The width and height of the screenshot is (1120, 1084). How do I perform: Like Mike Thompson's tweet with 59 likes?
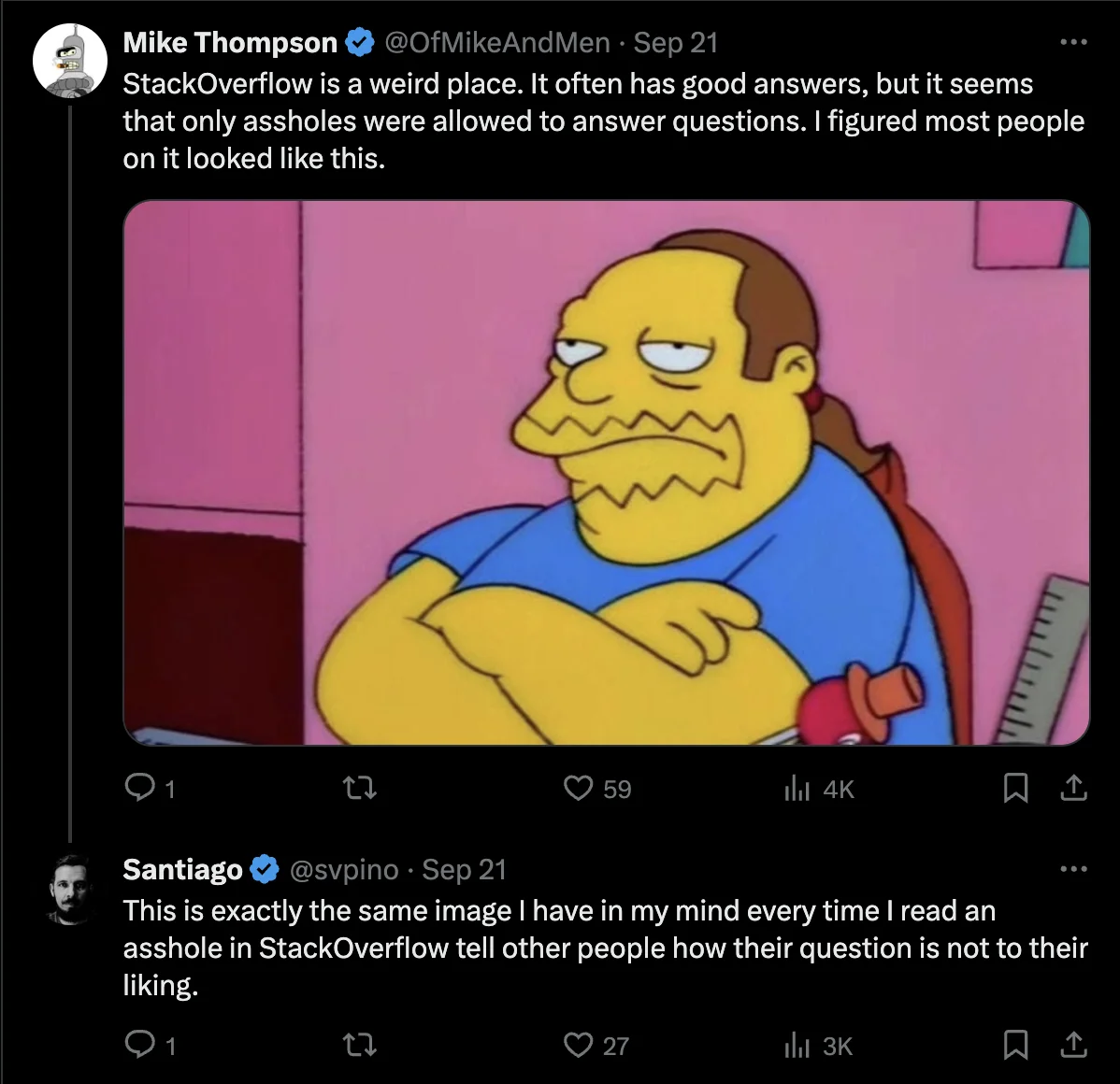tap(578, 789)
